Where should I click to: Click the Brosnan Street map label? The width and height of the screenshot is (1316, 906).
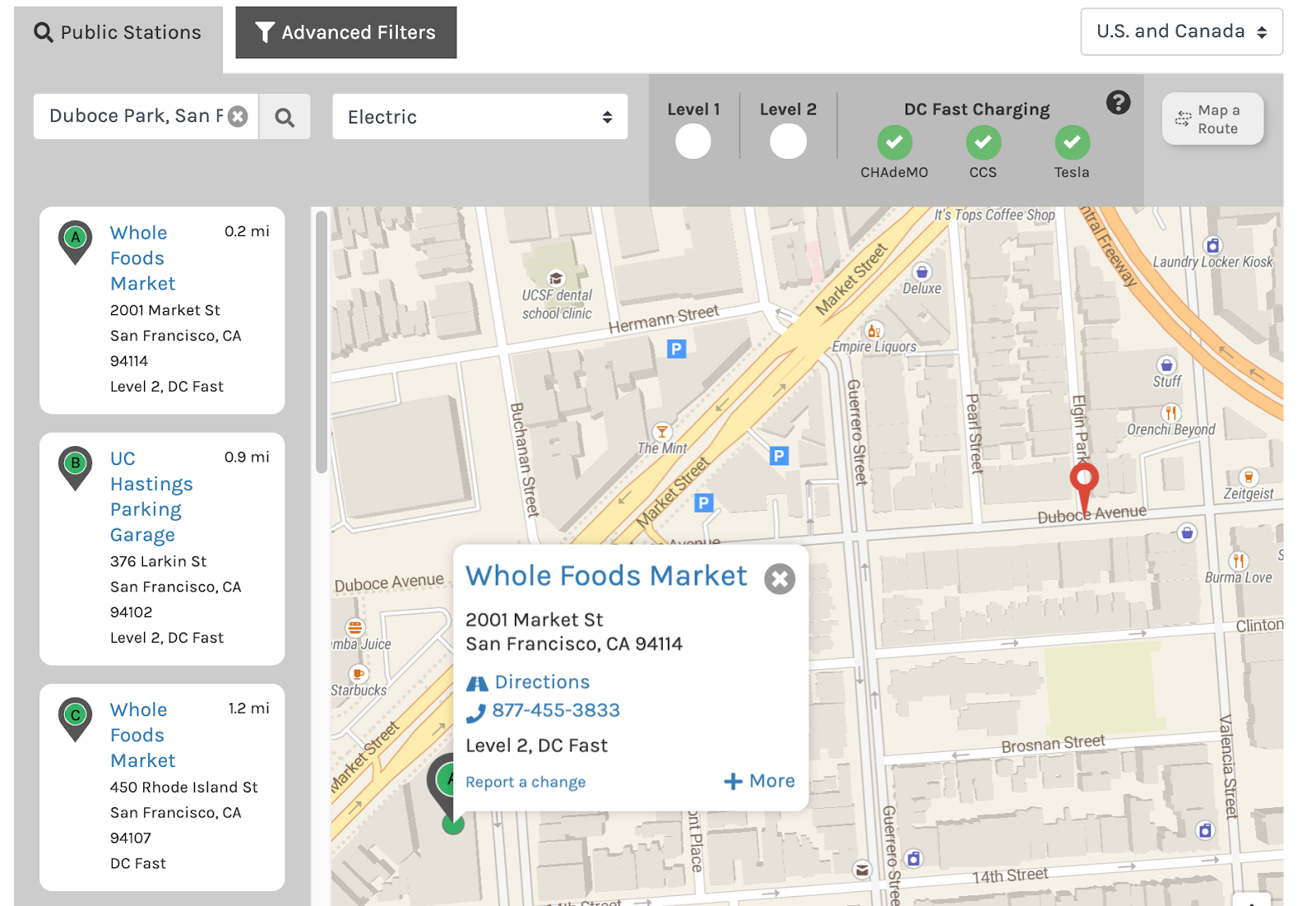pos(1053,743)
